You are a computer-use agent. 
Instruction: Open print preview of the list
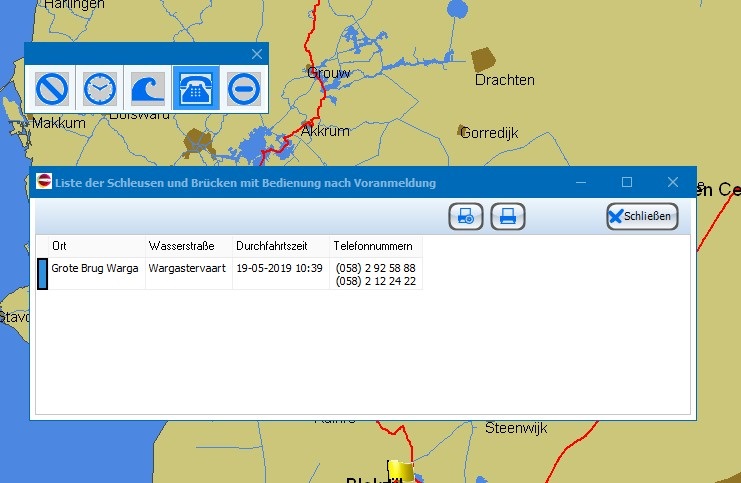point(466,216)
